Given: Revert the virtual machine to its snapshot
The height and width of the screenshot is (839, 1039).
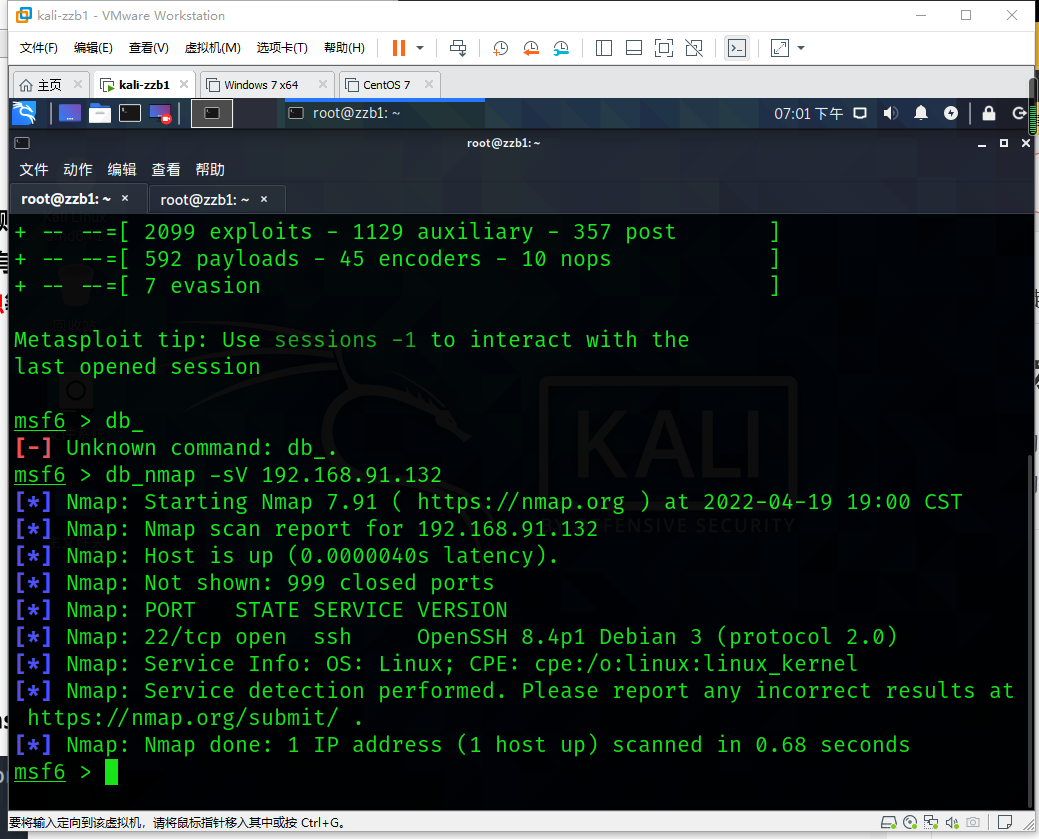Looking at the screenshot, I should pyautogui.click(x=530, y=47).
